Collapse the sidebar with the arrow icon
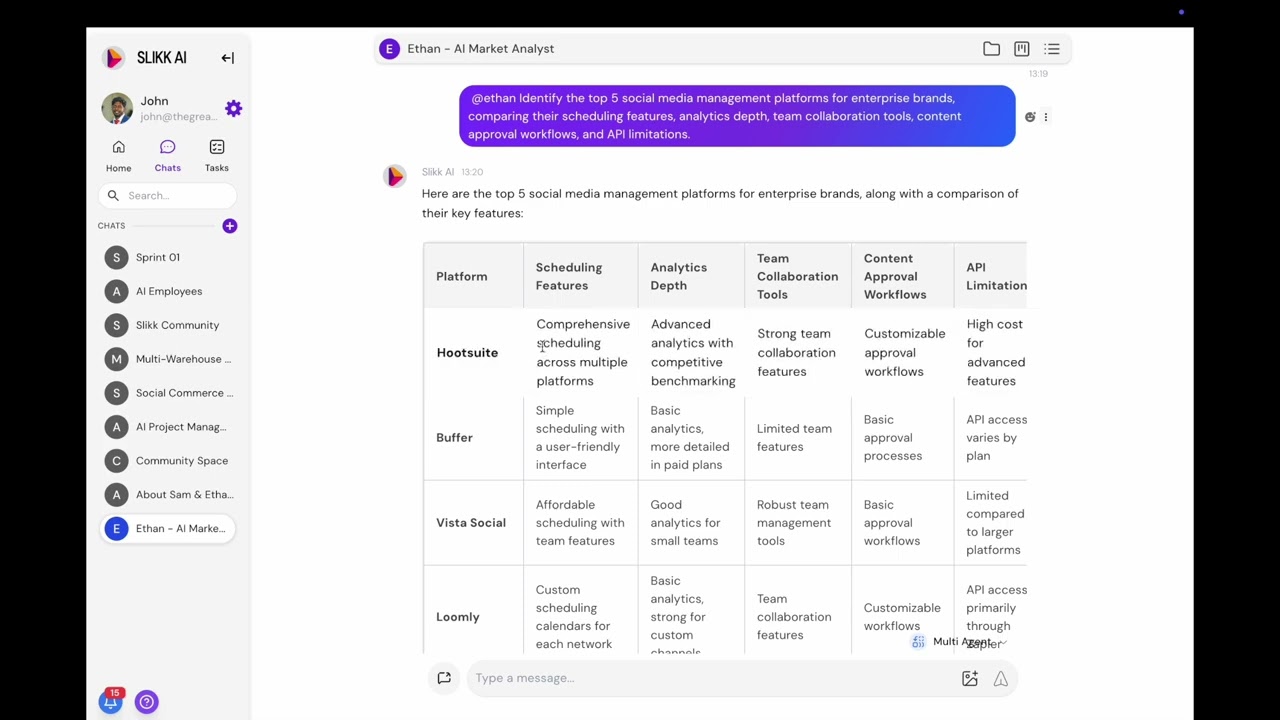1280x720 pixels. pyautogui.click(x=227, y=58)
